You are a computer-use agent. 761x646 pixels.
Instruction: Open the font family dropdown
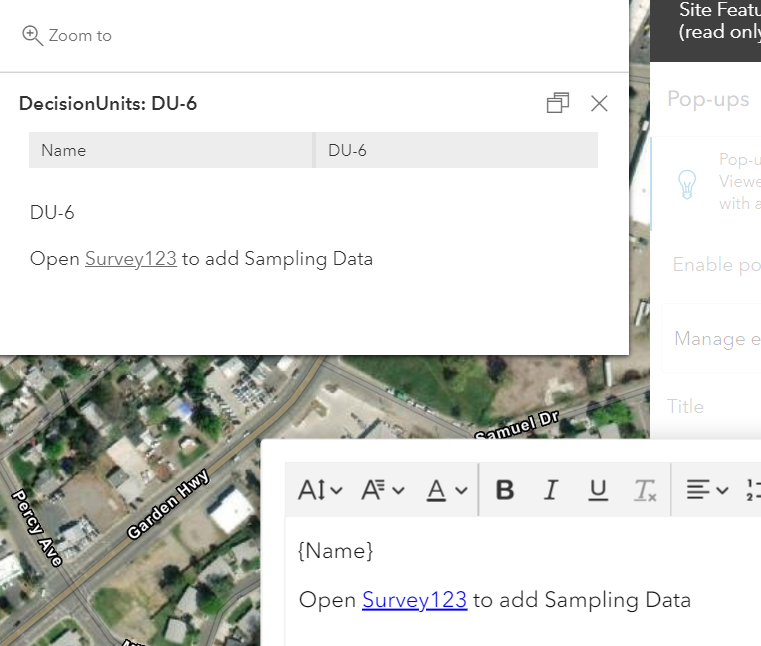(x=383, y=490)
